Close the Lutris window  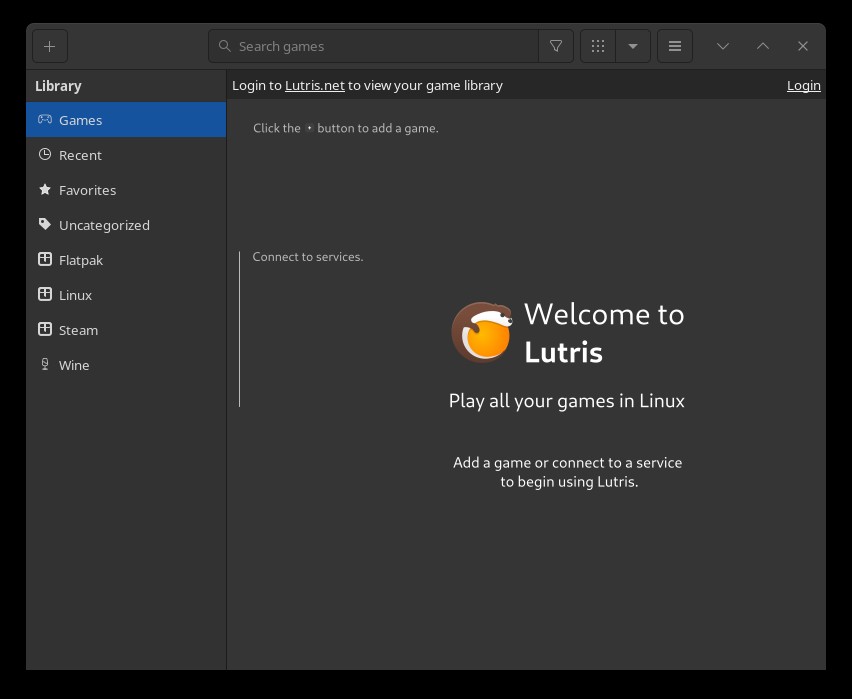coord(803,46)
